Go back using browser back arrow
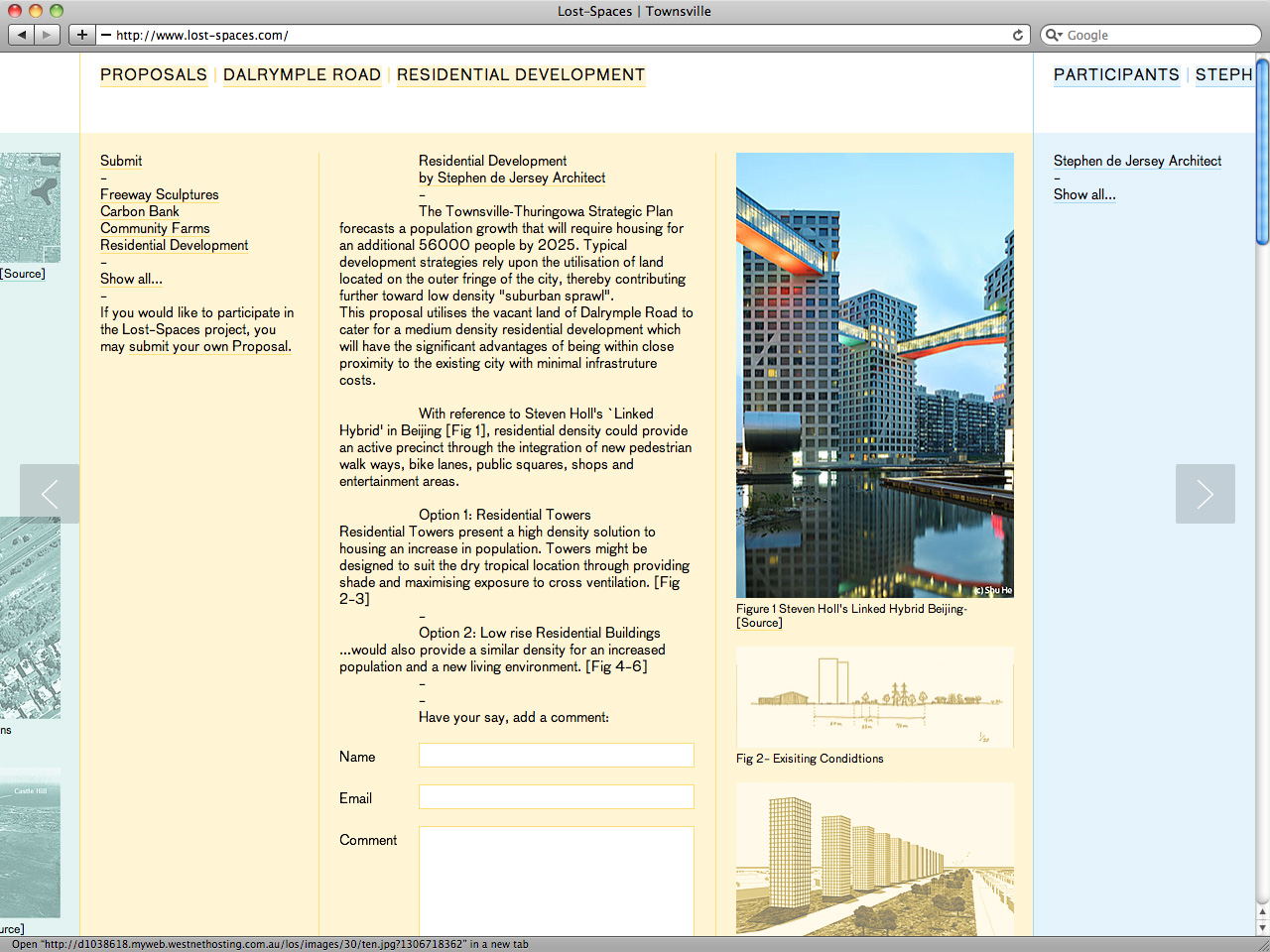 pyautogui.click(x=22, y=35)
